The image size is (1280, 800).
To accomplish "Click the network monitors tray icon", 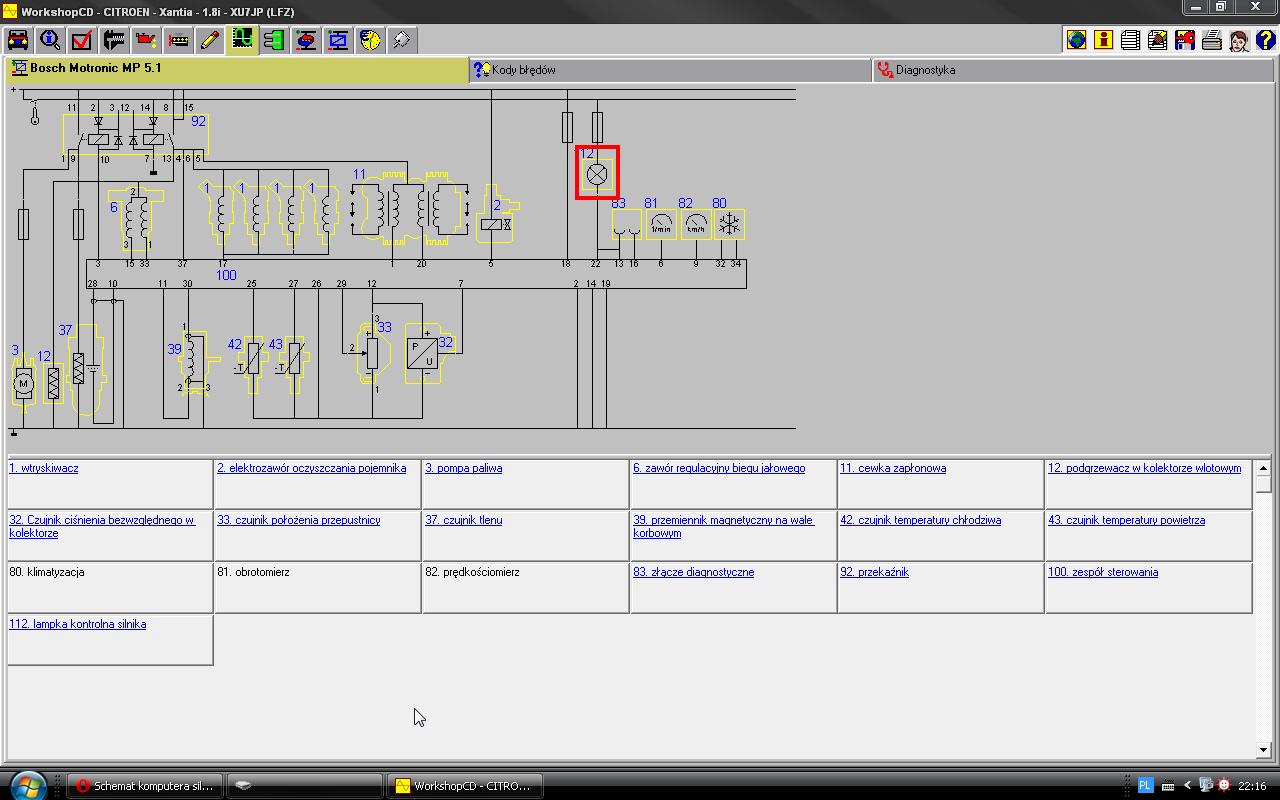I will click(1207, 785).
